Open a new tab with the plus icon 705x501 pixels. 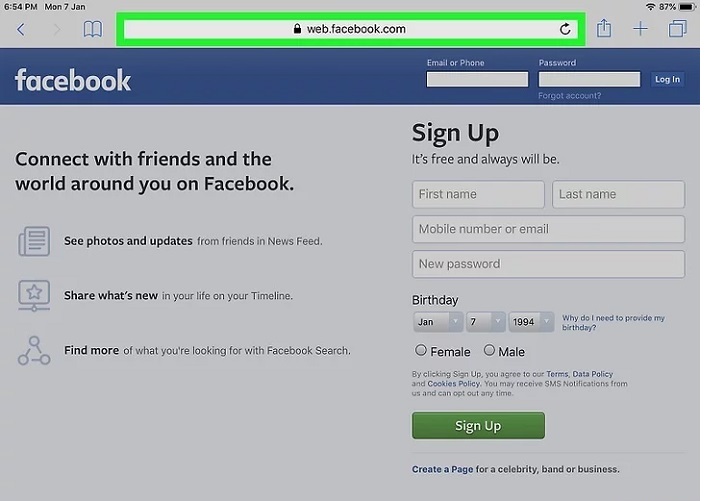(x=640, y=29)
